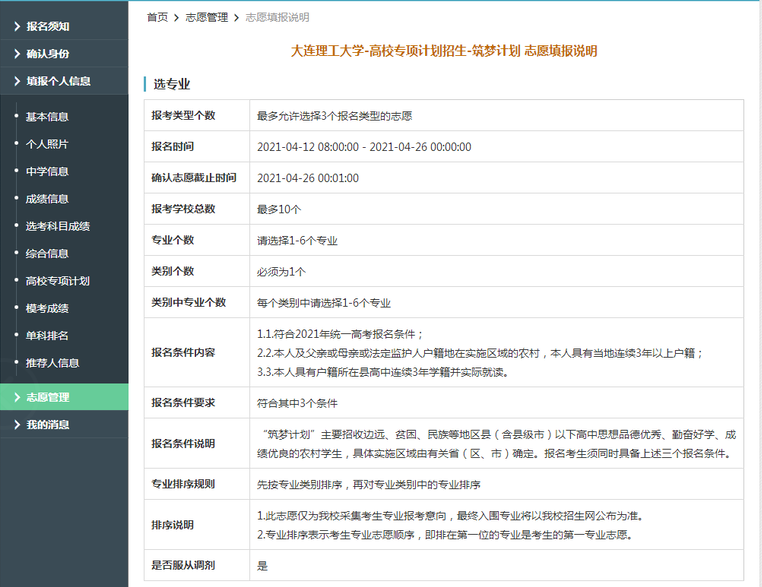Expand the 确认身份 section chevron

click(17, 53)
